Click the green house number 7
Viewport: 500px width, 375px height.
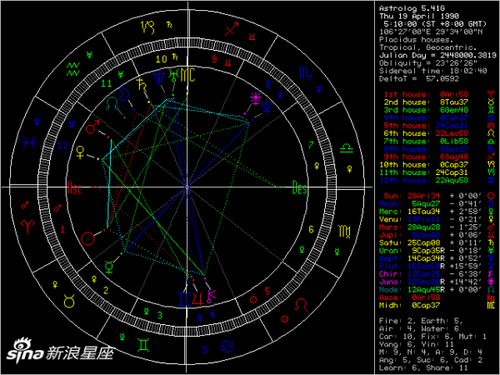tap(311, 145)
